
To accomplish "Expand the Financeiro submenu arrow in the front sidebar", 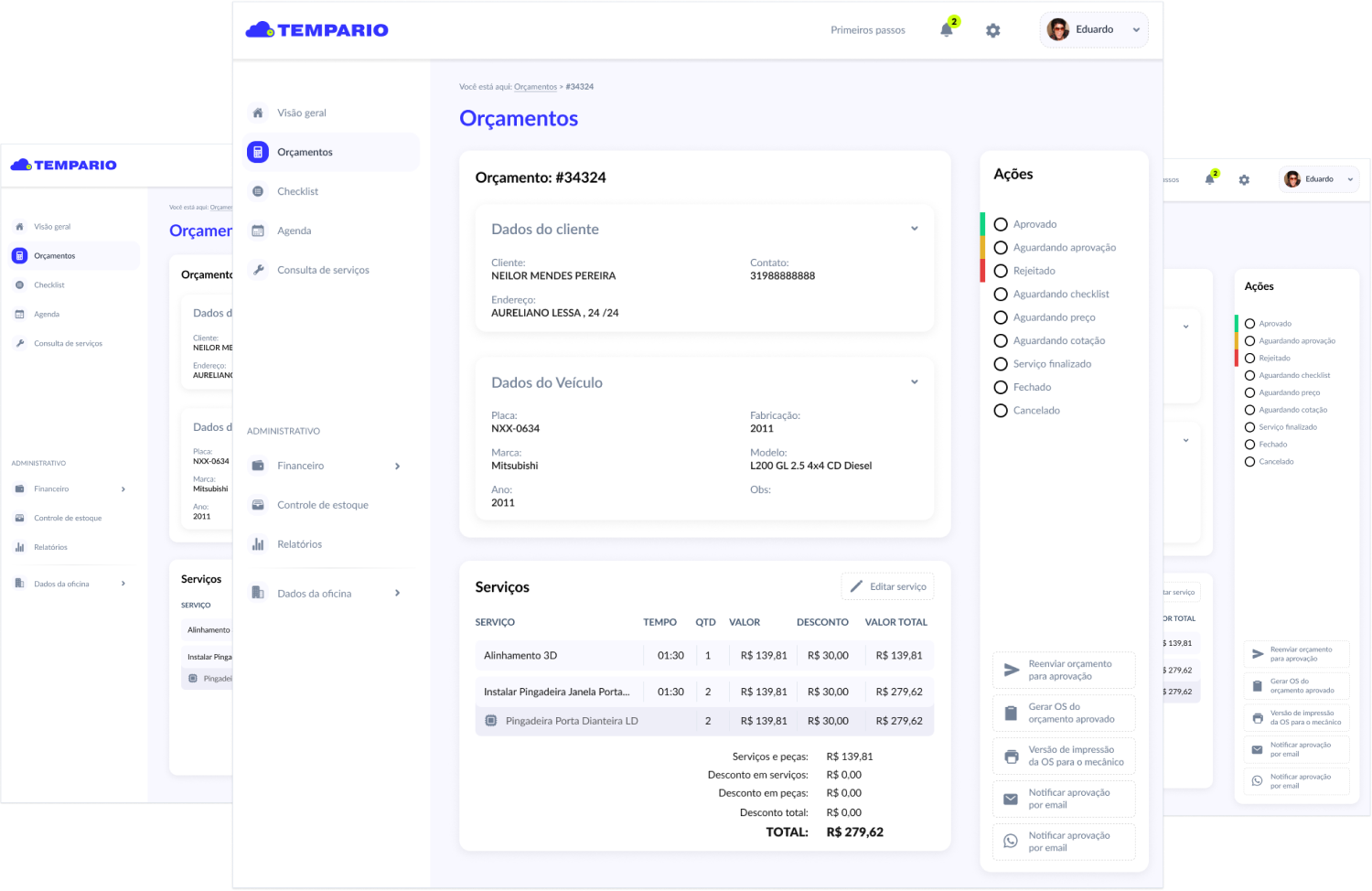I will pos(397,467).
